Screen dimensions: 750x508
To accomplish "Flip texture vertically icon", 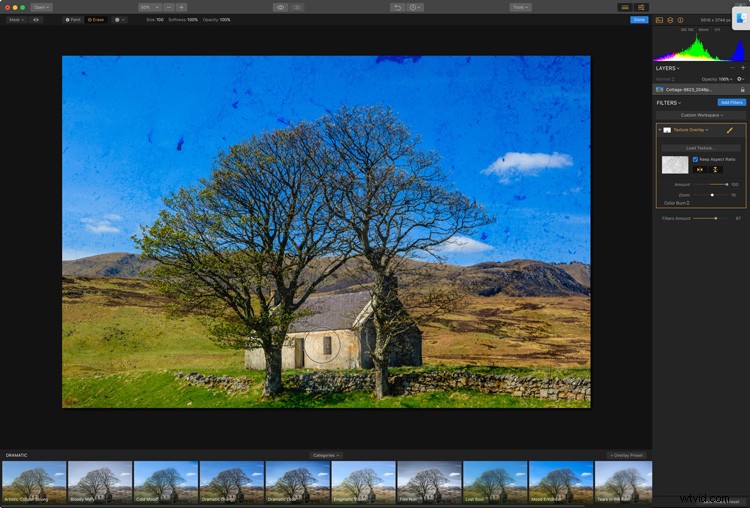I will pos(716,170).
